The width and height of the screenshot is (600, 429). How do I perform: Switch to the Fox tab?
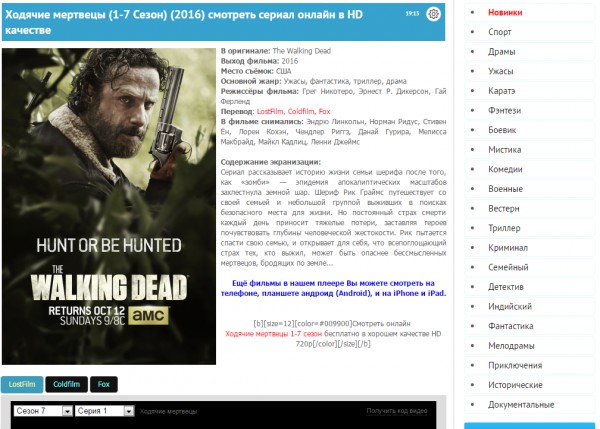(x=104, y=384)
